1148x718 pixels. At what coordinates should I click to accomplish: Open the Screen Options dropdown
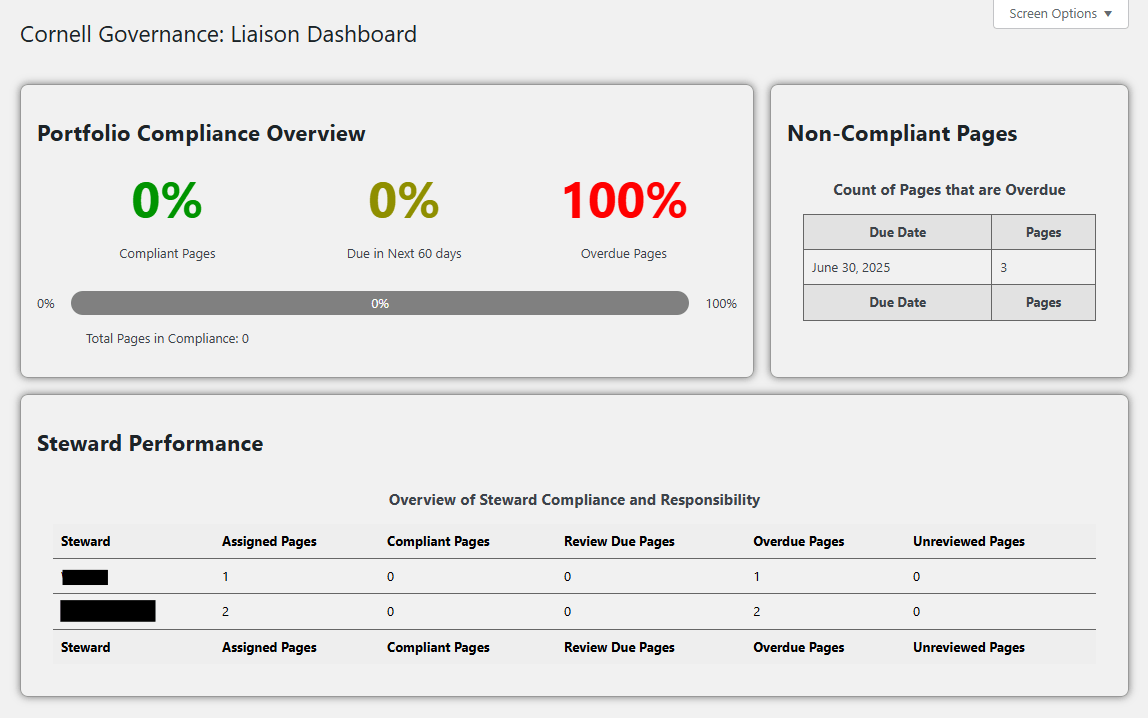[1060, 14]
